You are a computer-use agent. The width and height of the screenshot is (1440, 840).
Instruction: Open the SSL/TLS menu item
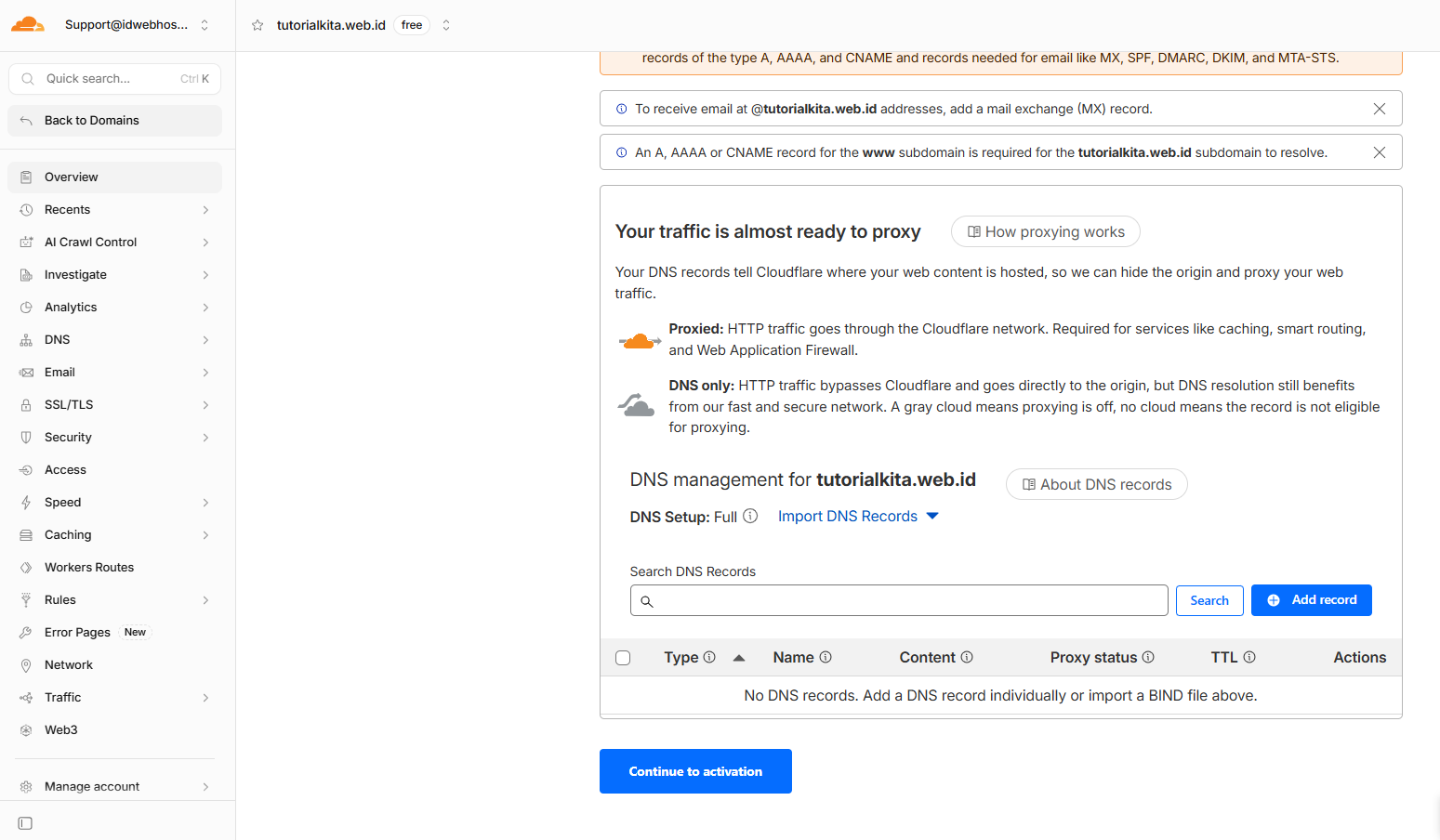(x=114, y=405)
